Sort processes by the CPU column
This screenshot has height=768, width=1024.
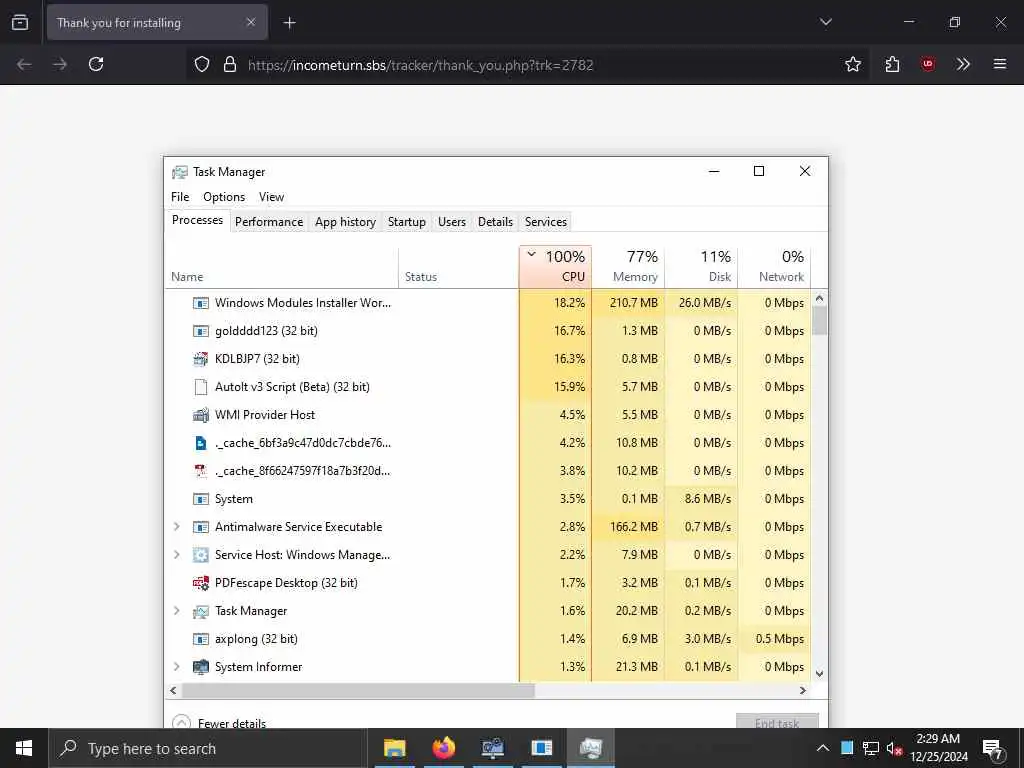tap(555, 267)
